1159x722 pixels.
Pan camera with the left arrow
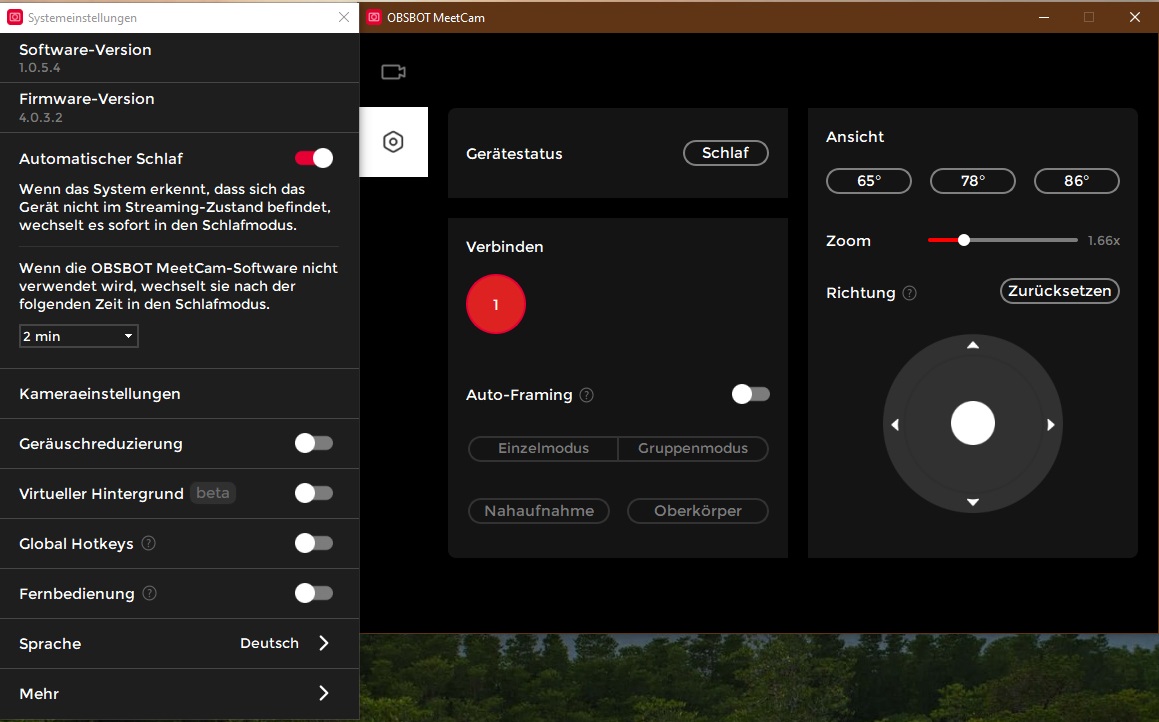(895, 425)
